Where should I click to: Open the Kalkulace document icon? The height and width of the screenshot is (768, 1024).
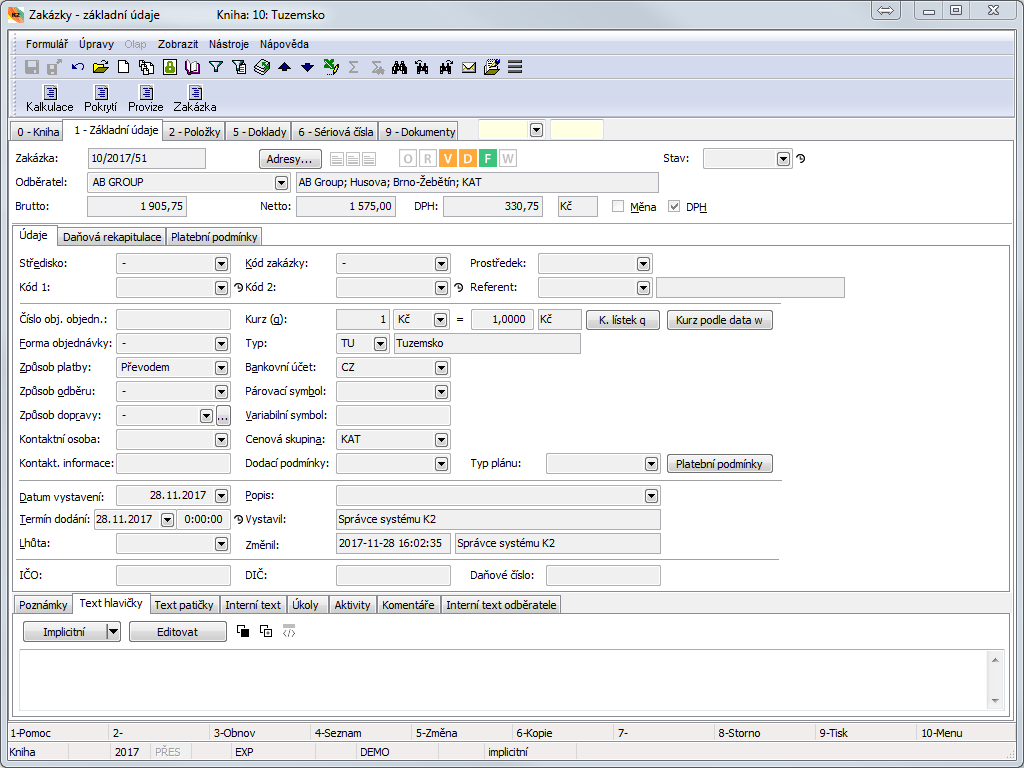click(x=49, y=93)
